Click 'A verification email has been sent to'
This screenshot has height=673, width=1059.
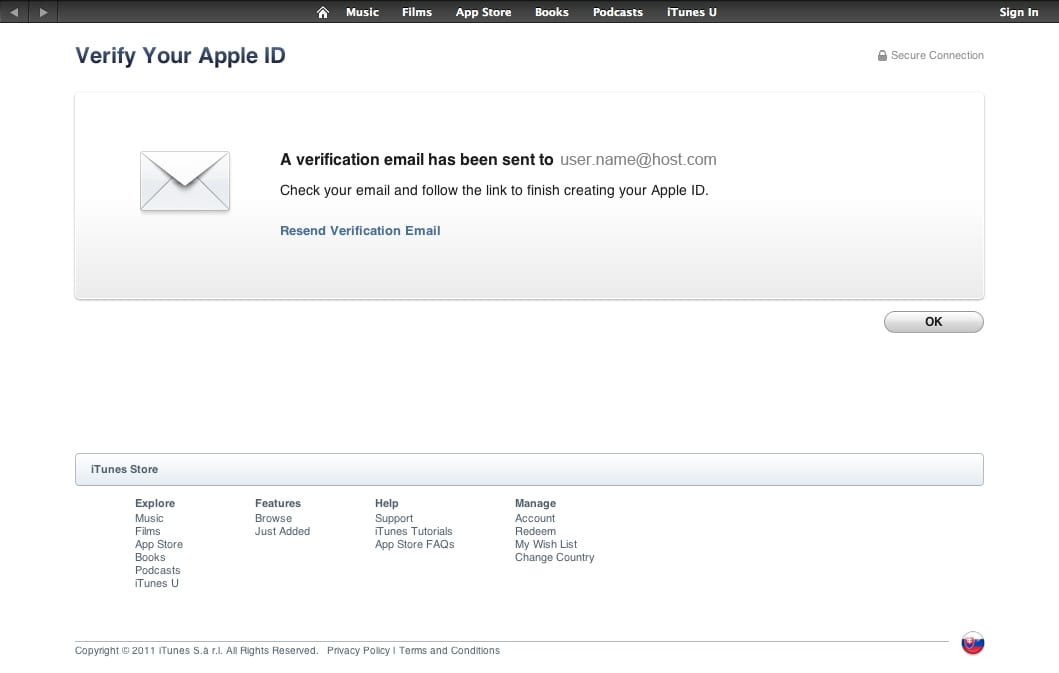(417, 159)
